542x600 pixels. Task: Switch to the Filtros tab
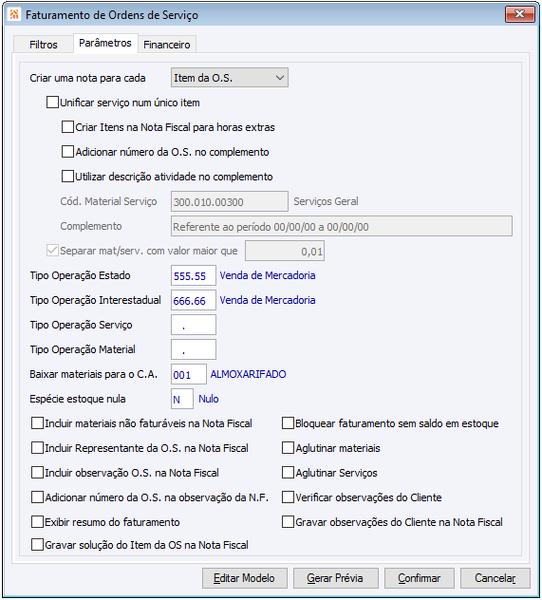click(x=43, y=44)
